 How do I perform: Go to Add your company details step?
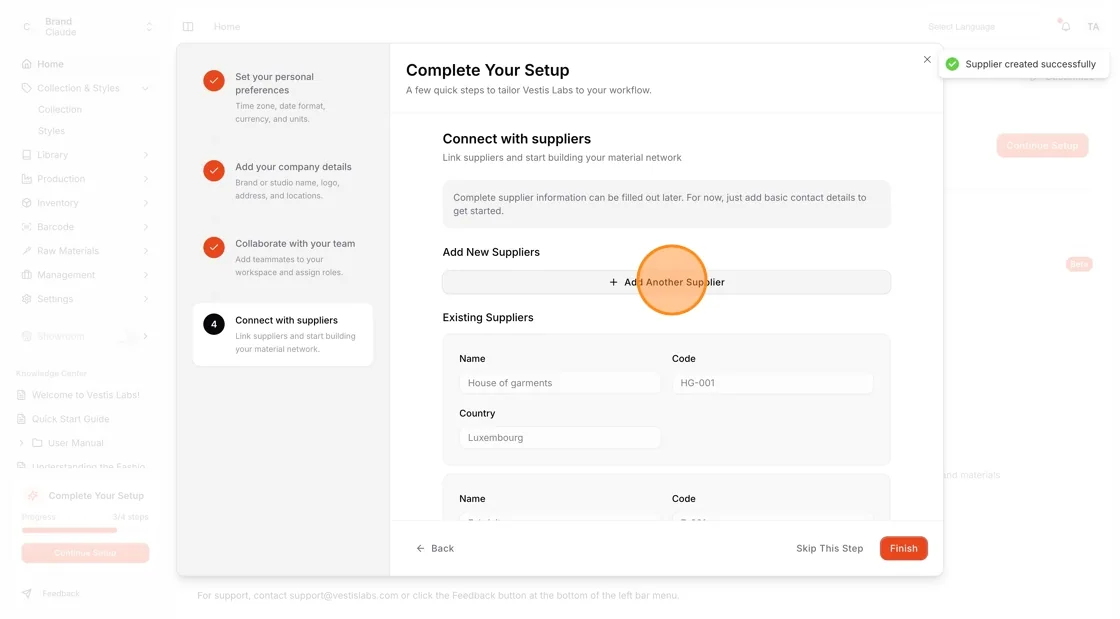coord(283,181)
